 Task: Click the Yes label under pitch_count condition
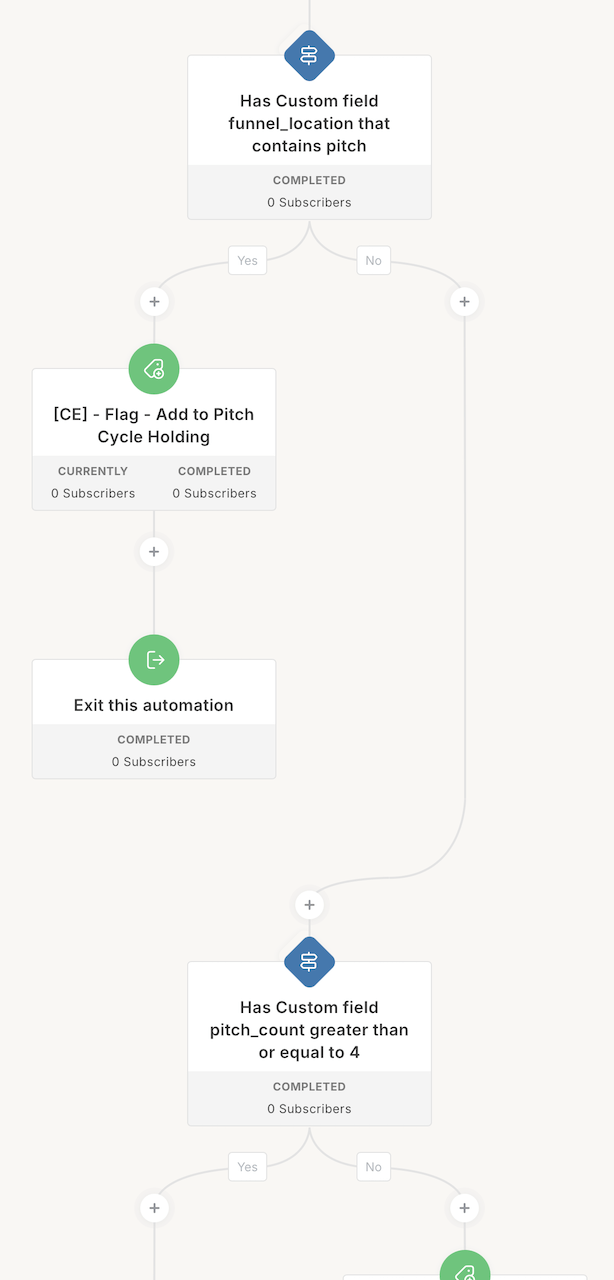[247, 1167]
